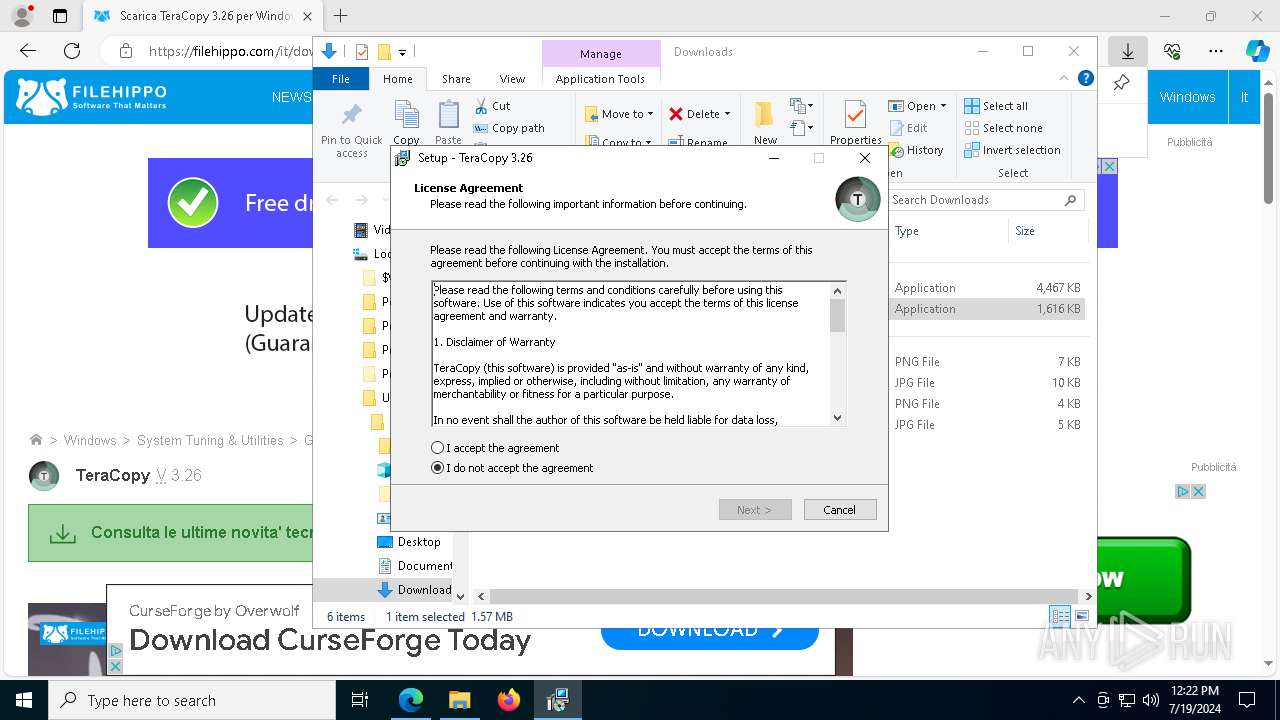This screenshot has height=720, width=1280.
Task: Open the View ribbon tab
Action: 512,79
